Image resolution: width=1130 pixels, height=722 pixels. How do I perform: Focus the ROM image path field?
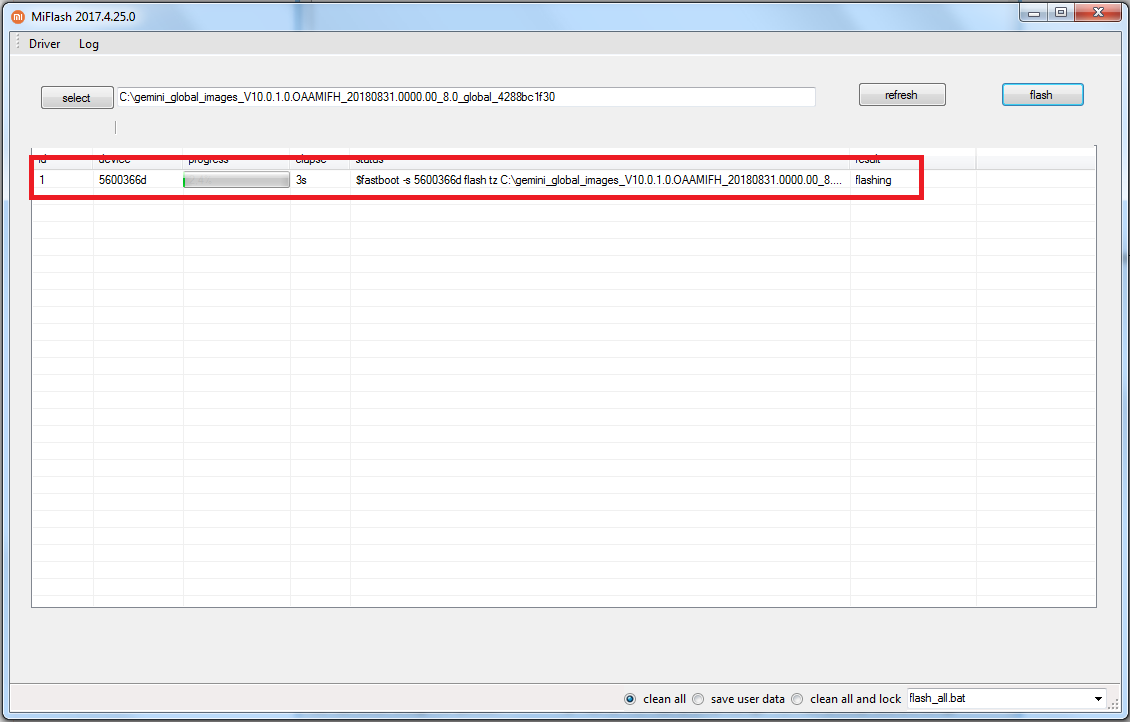pos(466,97)
